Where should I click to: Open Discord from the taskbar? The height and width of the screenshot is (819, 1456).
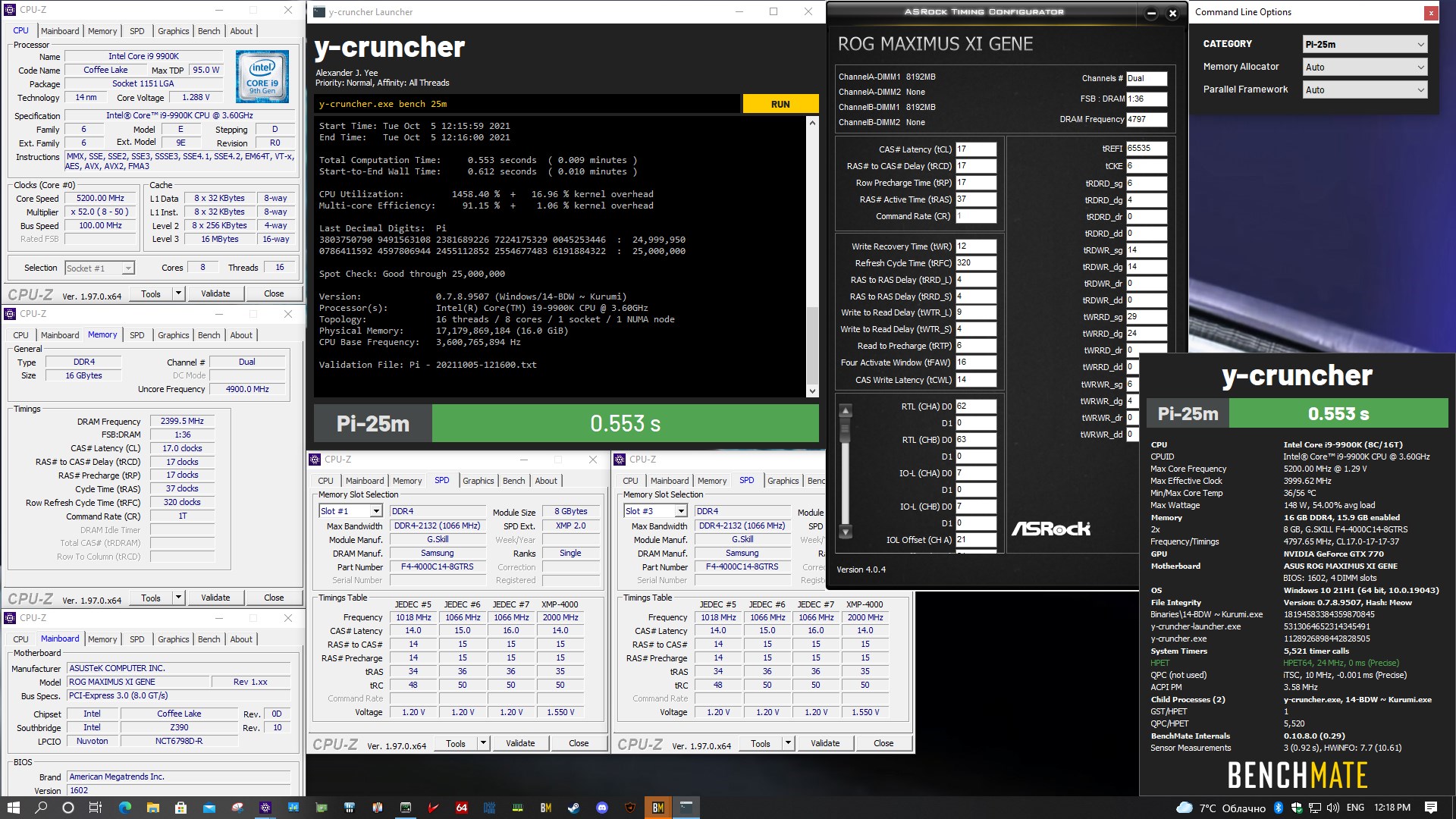pyautogui.click(x=602, y=808)
